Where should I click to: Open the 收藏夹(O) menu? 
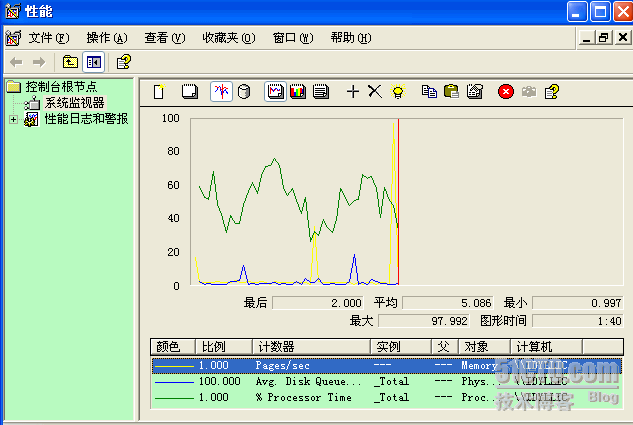tap(228, 38)
